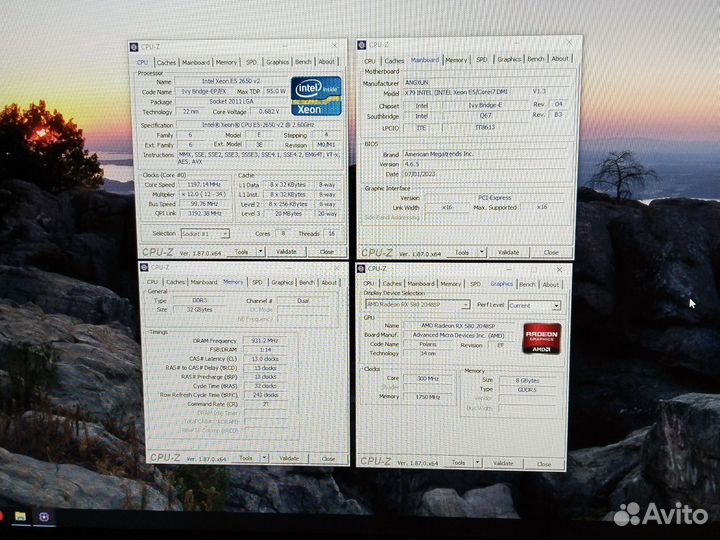The width and height of the screenshot is (720, 540).
Task: Click the '8 GBytes' GPU memory size value
Action: pyautogui.click(x=527, y=380)
